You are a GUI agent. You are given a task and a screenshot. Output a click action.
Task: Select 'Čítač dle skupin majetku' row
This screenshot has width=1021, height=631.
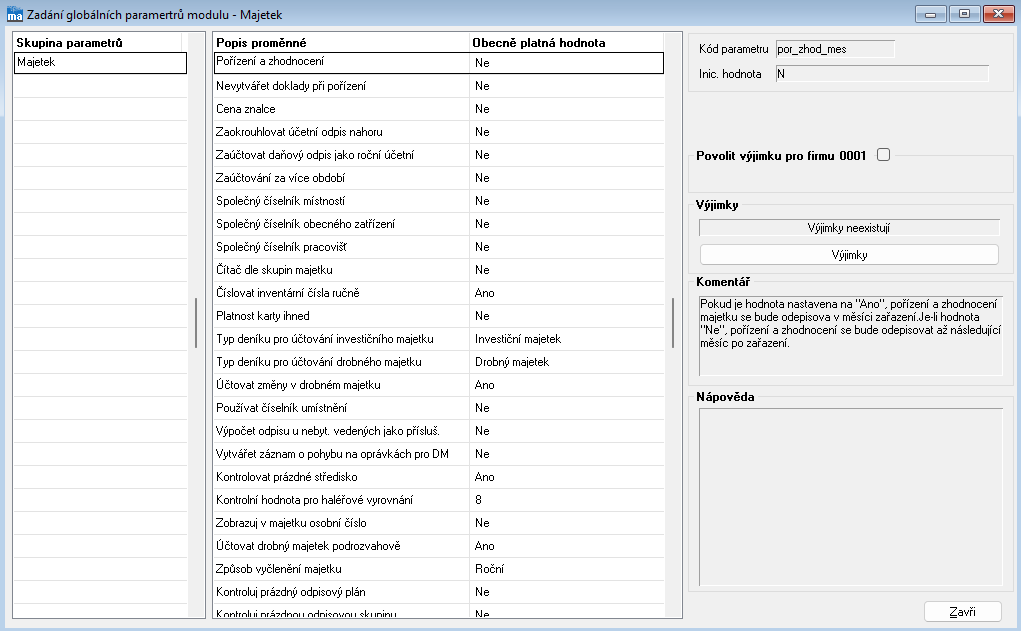[439, 270]
